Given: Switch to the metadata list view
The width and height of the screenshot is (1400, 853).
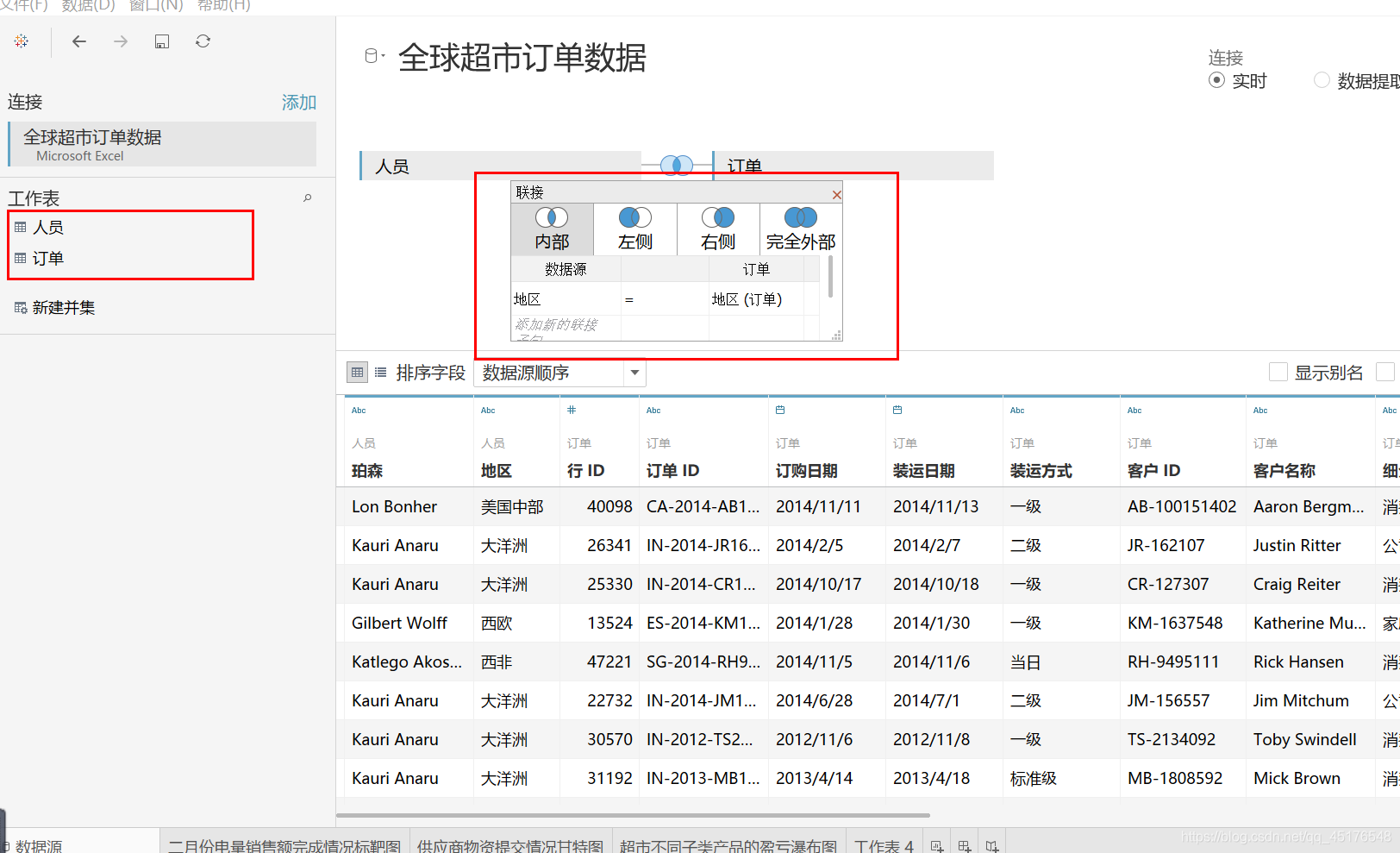Looking at the screenshot, I should [380, 373].
